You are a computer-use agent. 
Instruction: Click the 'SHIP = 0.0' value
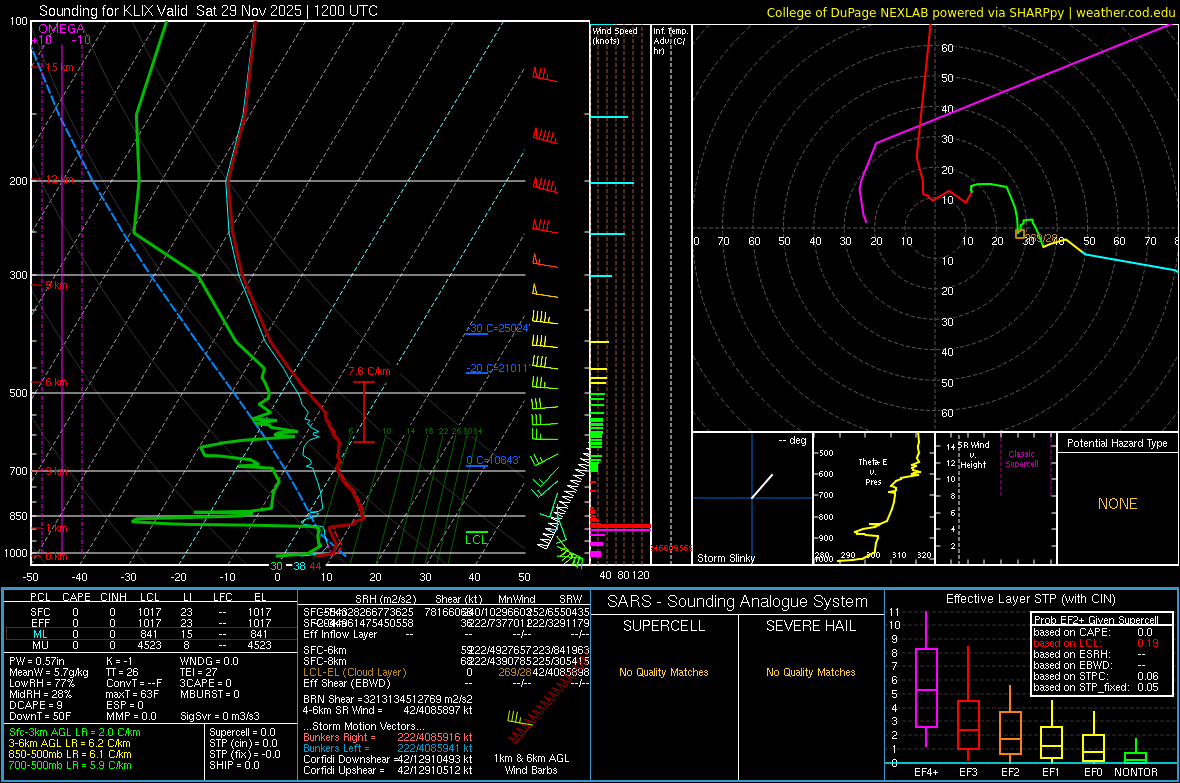click(234, 765)
